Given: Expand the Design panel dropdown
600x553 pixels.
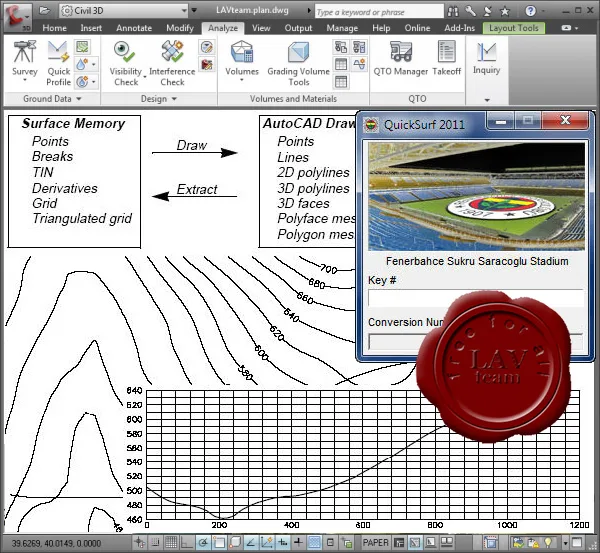Looking at the screenshot, I should click(158, 99).
